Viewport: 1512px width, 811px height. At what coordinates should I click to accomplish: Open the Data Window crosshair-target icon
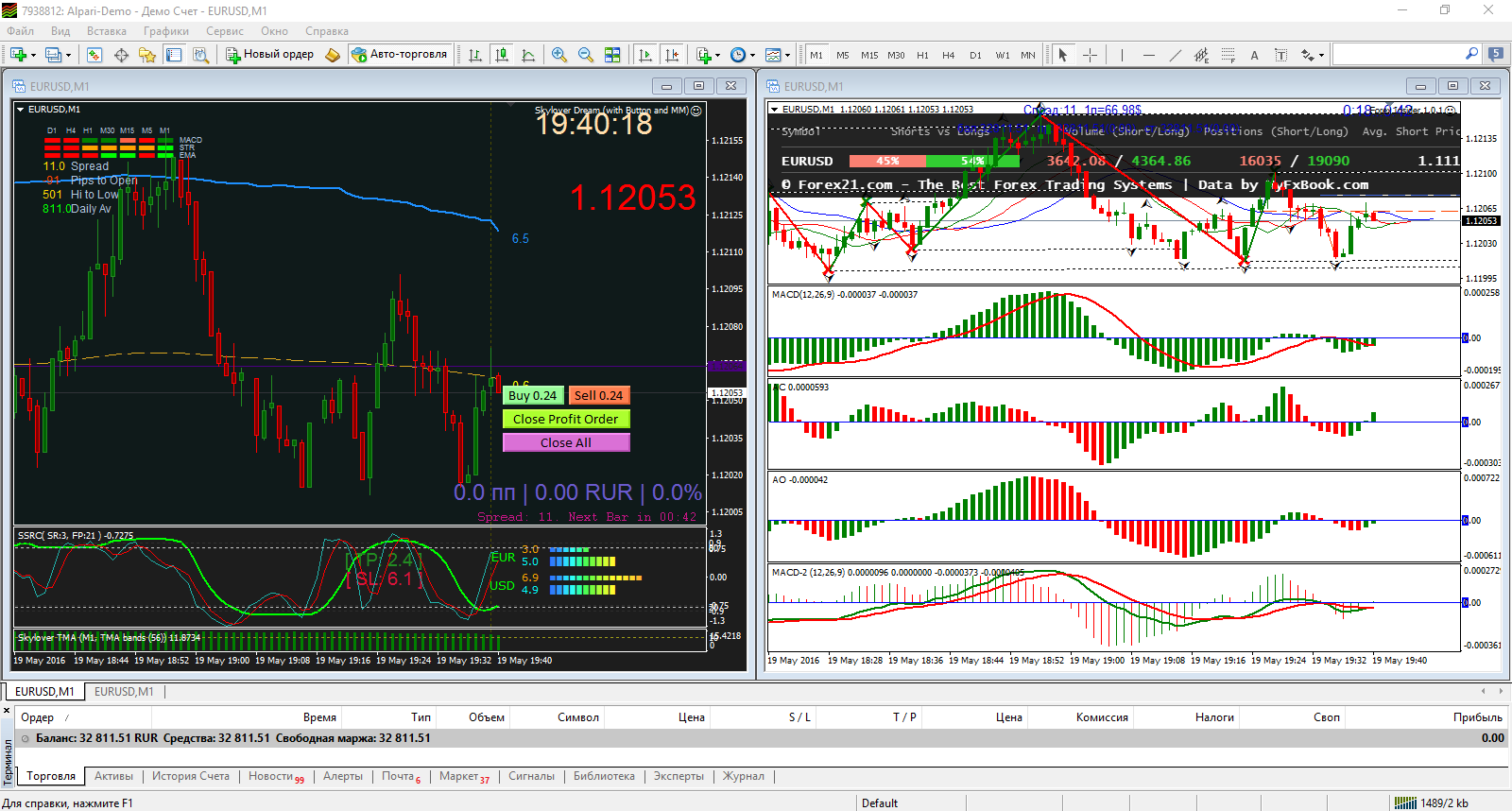tap(121, 55)
